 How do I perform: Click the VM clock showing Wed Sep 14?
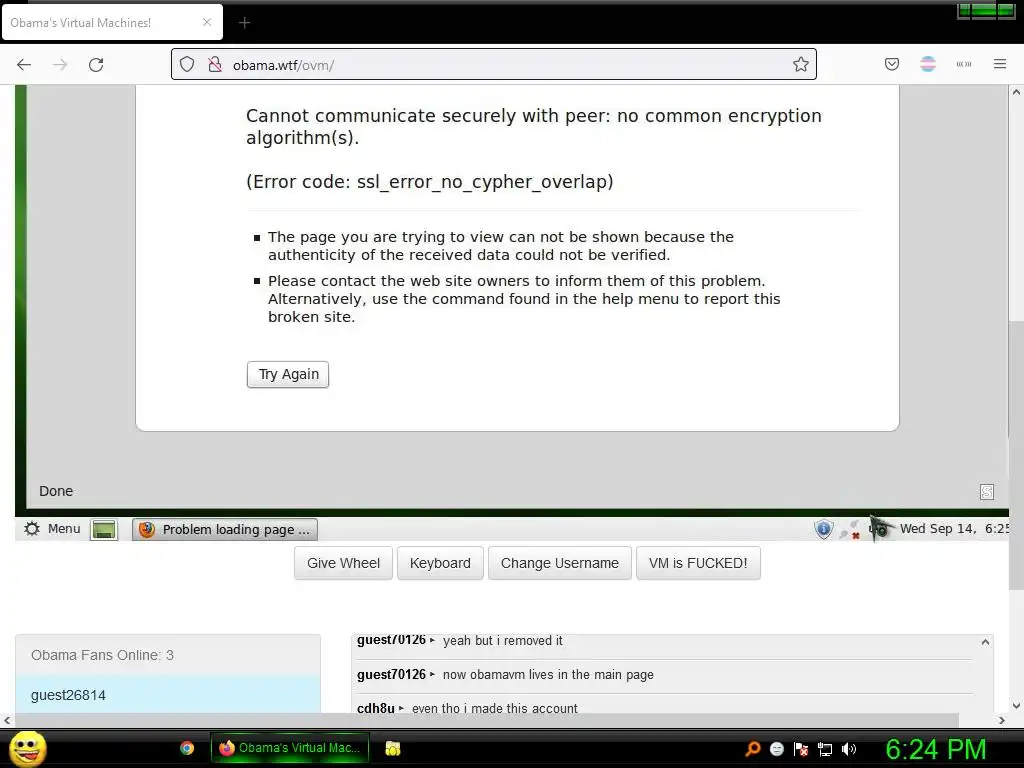[954, 528]
